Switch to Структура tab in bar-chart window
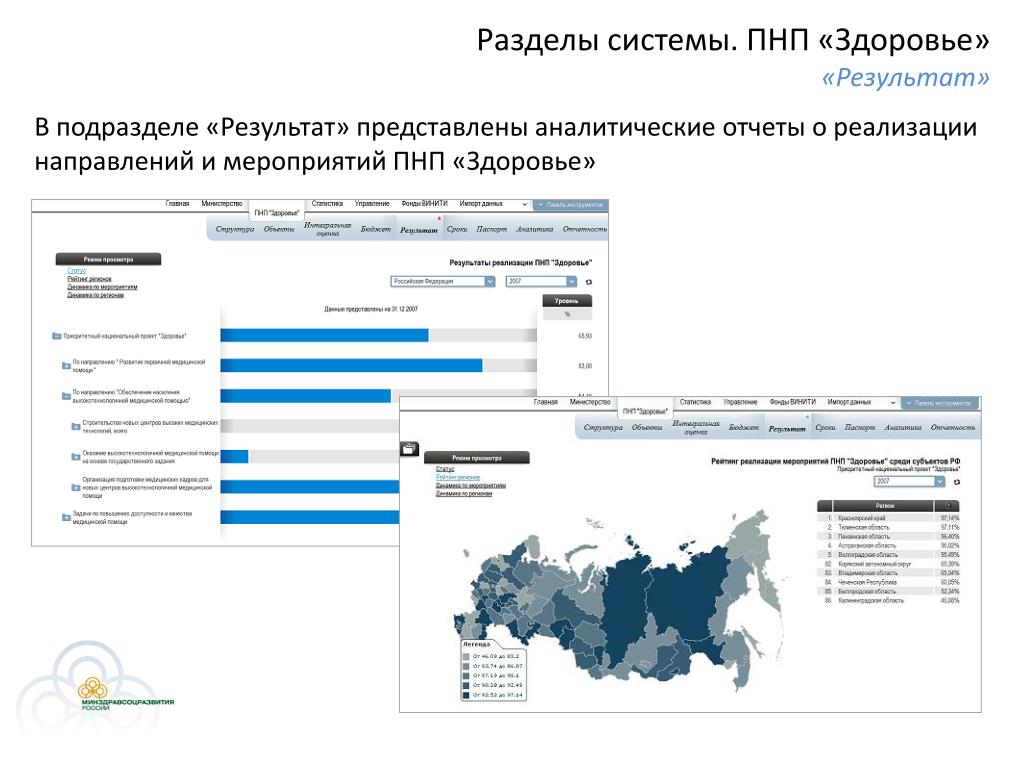Viewport: 1024px width, 768px height. 234,229
